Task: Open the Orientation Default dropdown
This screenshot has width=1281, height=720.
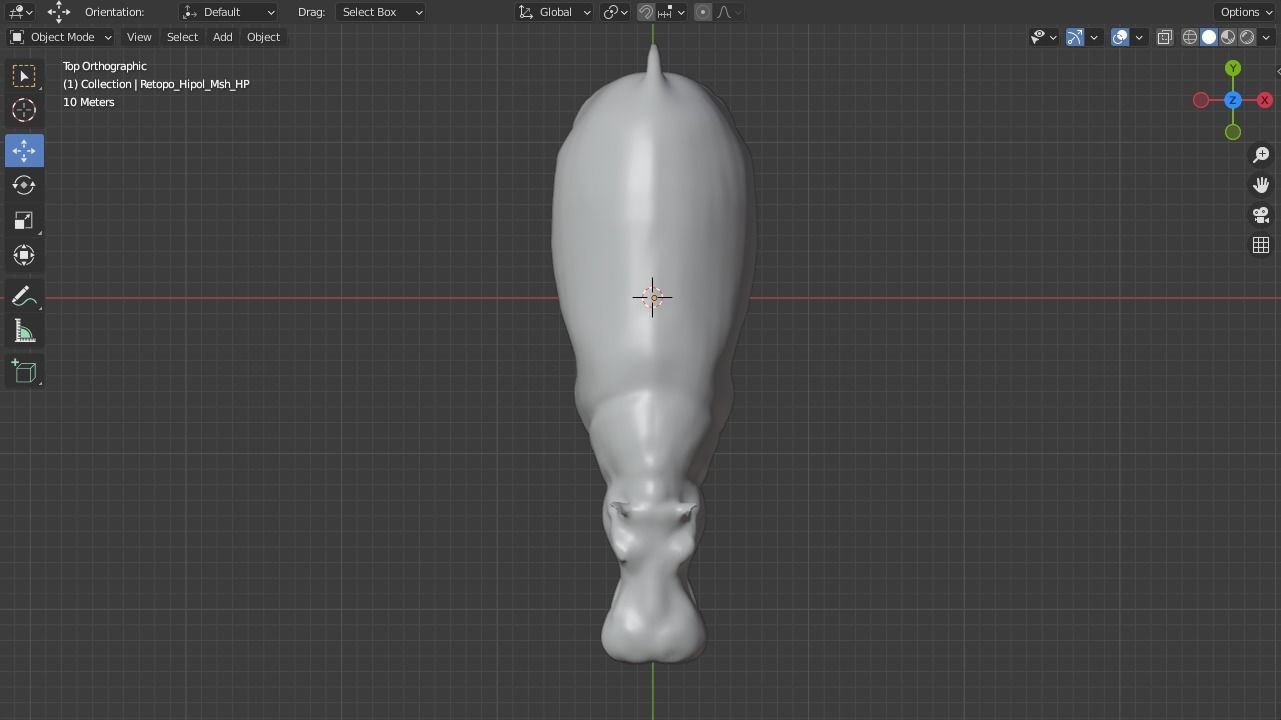Action: [229, 12]
